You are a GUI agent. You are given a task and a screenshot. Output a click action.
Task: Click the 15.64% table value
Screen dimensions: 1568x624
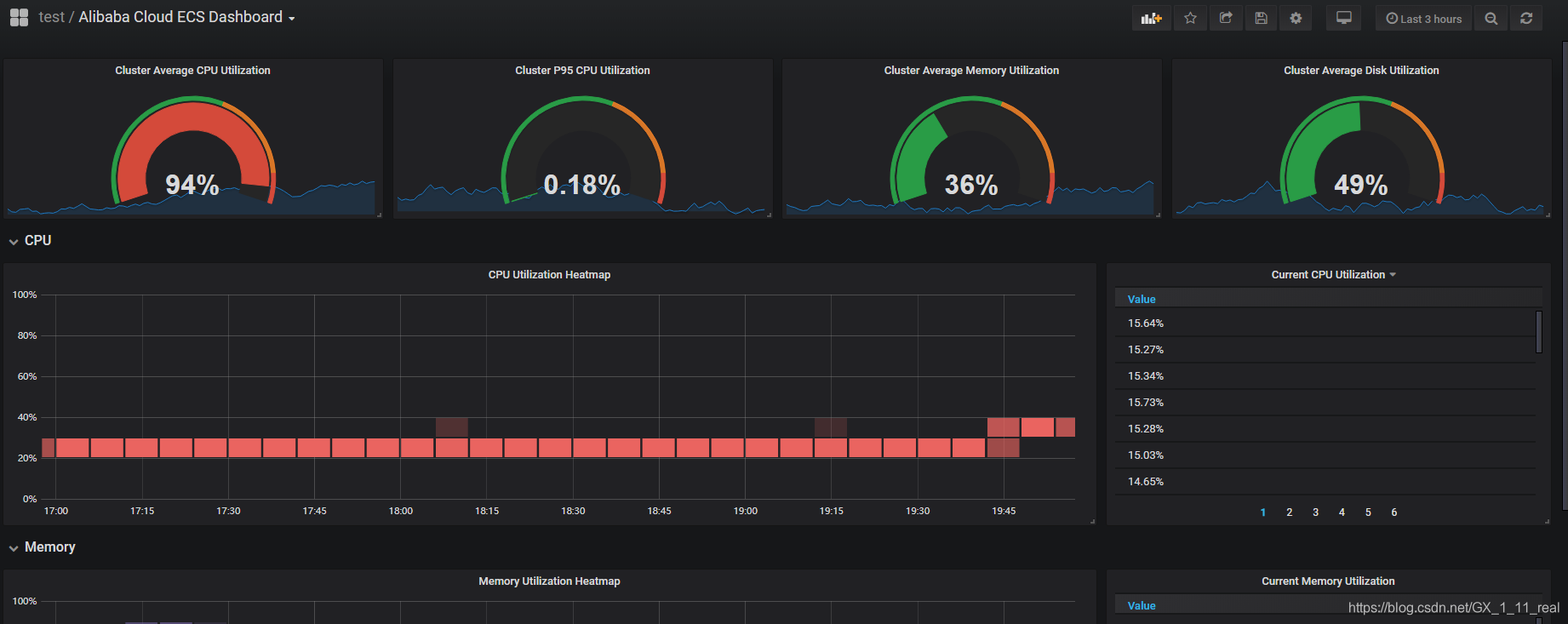(1146, 323)
